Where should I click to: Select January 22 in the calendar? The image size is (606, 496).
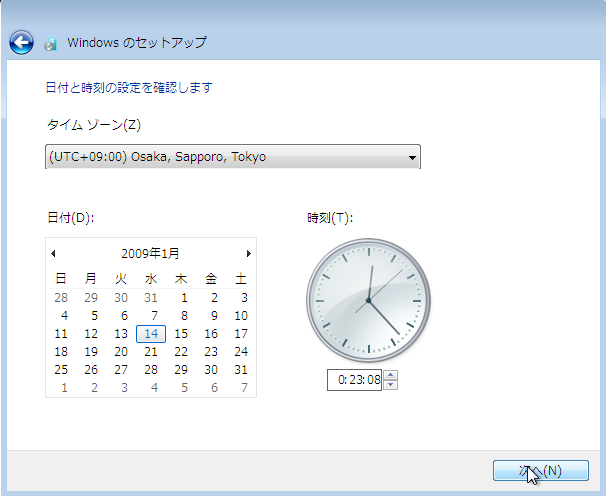(x=181, y=351)
